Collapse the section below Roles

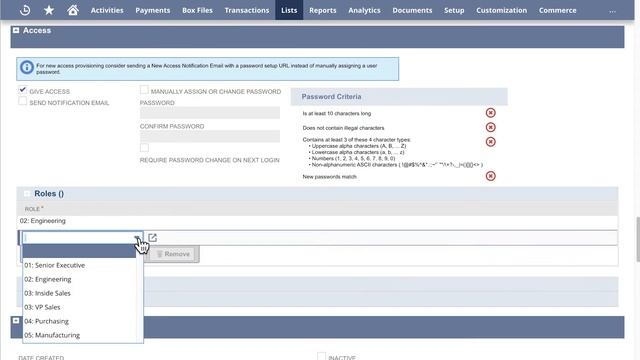tap(16, 321)
